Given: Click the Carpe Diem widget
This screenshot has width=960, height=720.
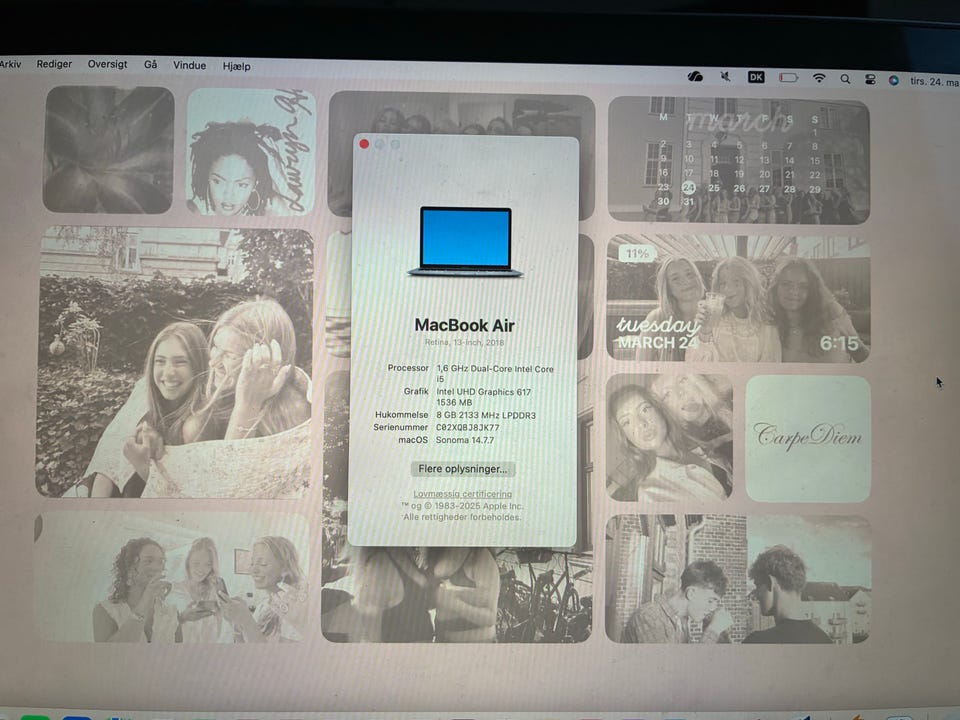Looking at the screenshot, I should [x=808, y=438].
